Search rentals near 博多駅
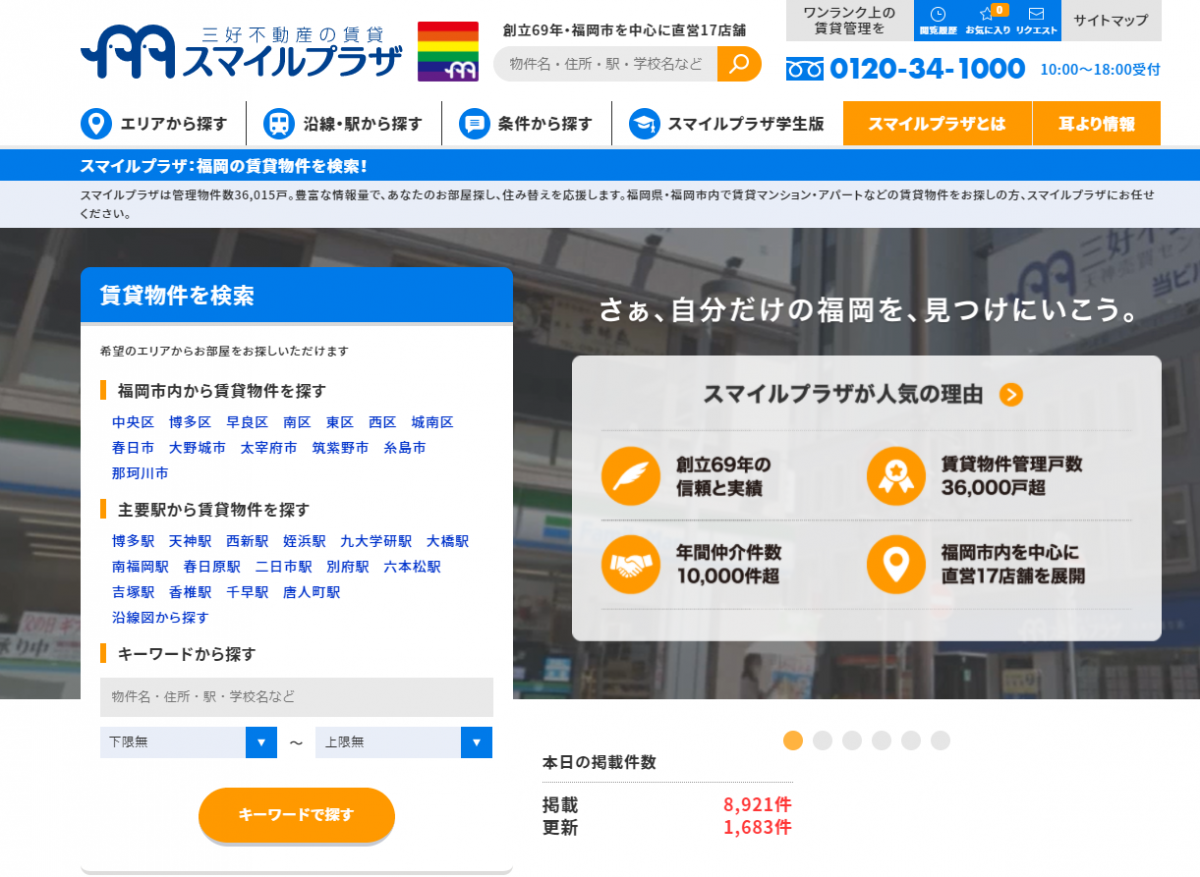This screenshot has height=877, width=1200. tap(133, 541)
